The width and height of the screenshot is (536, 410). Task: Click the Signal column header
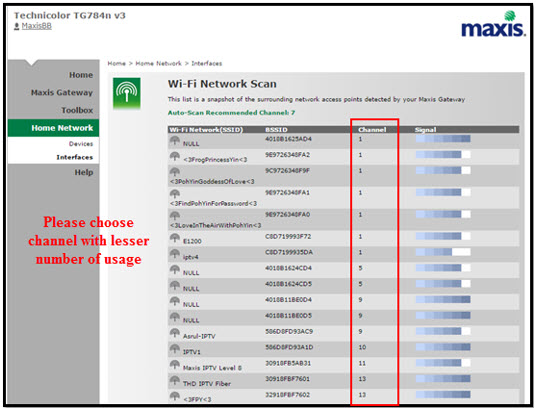(425, 130)
